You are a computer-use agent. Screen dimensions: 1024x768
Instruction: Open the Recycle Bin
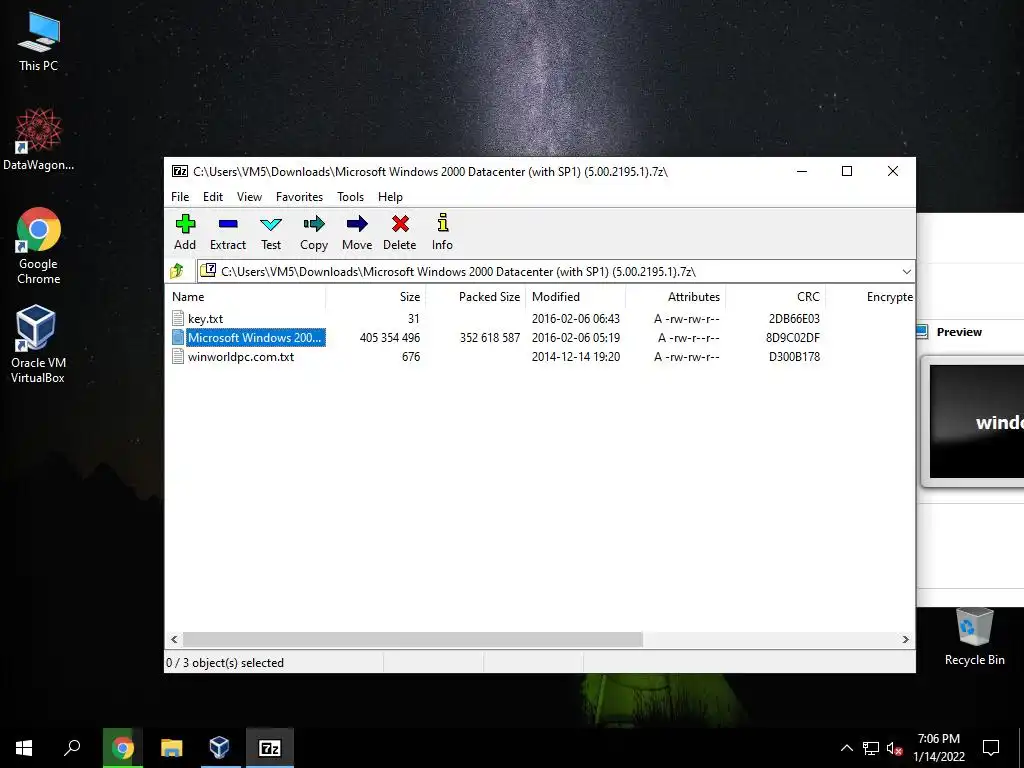pyautogui.click(x=974, y=636)
